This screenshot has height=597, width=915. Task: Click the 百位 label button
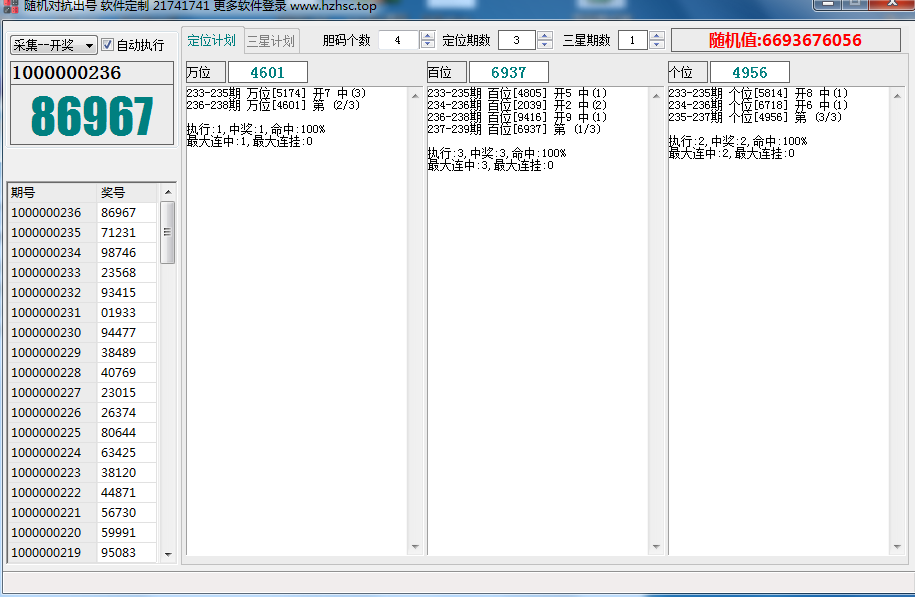446,72
